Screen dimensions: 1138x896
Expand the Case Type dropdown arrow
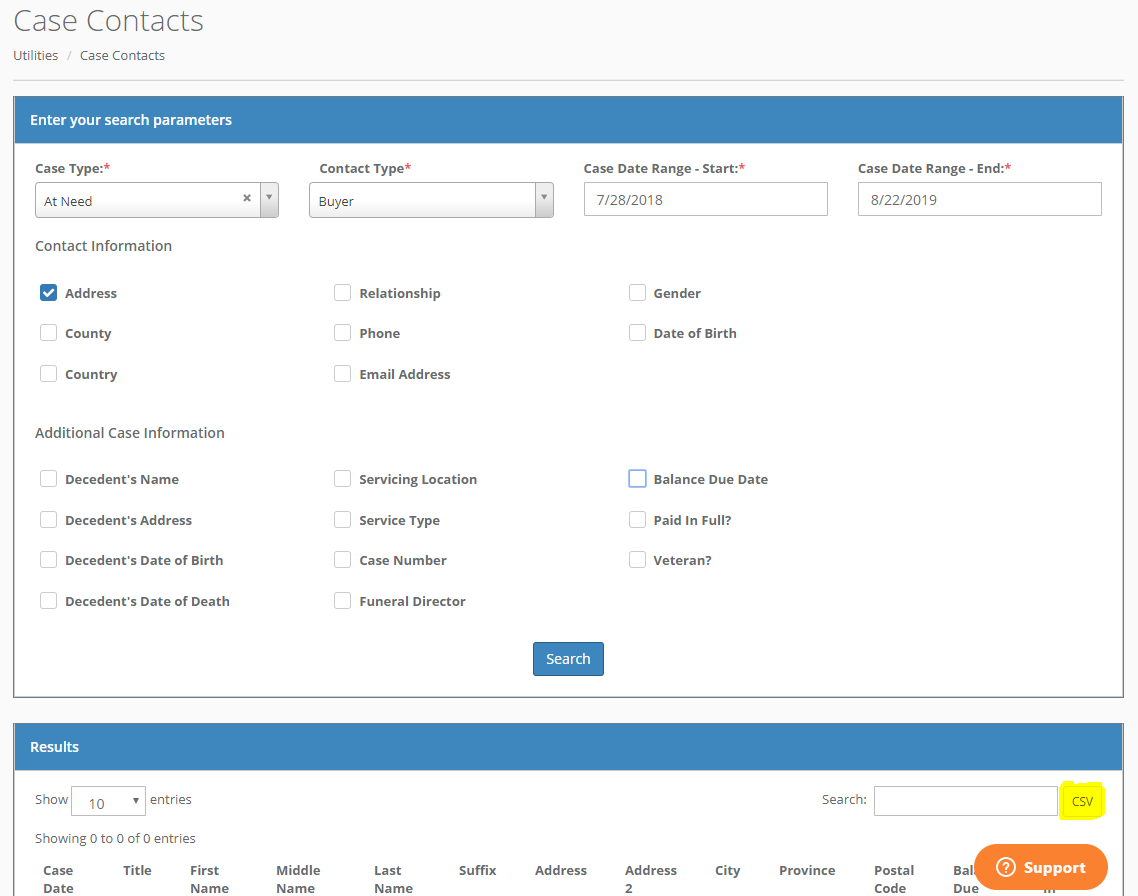coord(269,199)
